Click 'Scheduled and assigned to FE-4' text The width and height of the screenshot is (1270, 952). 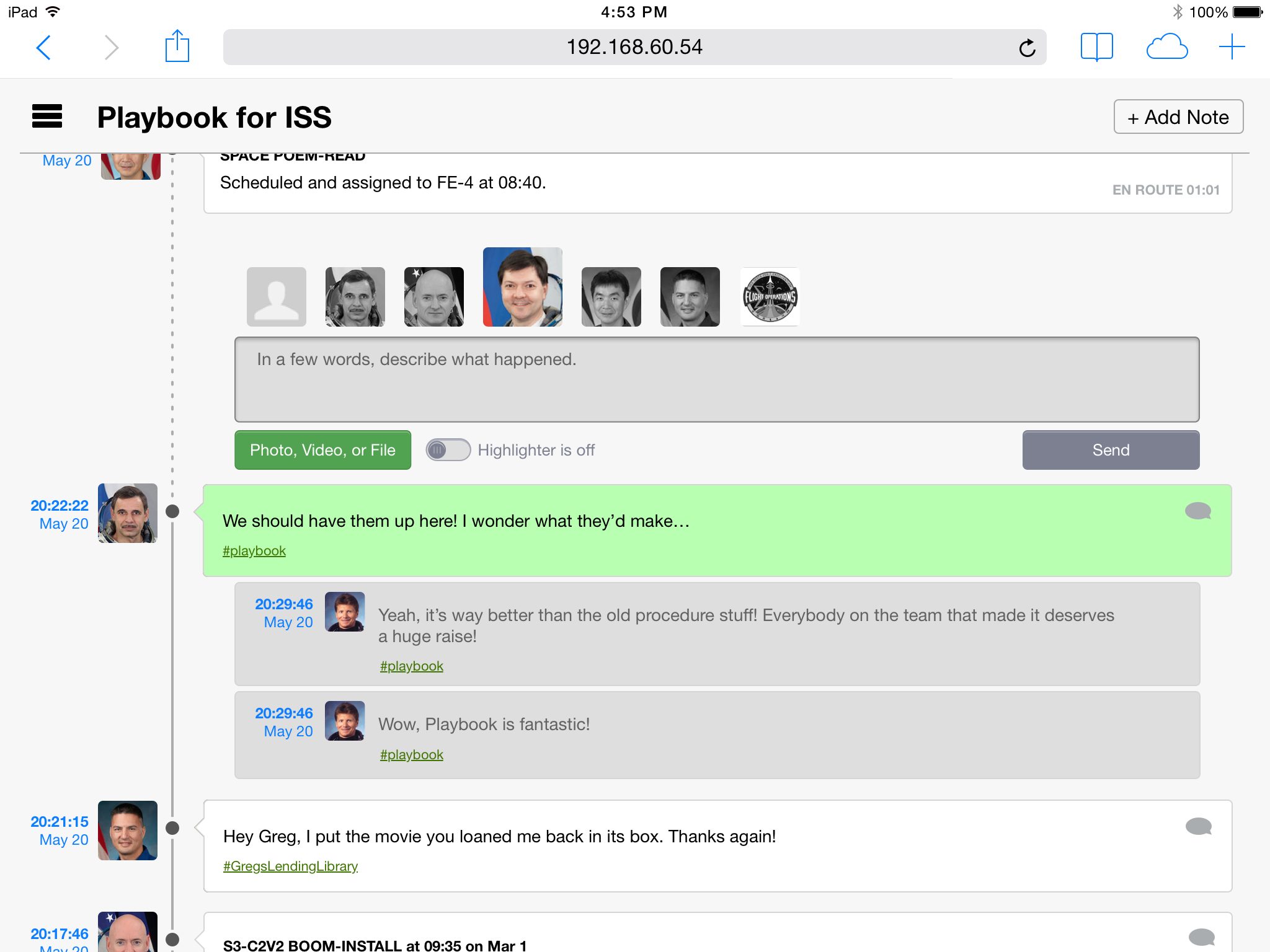pyautogui.click(x=383, y=182)
